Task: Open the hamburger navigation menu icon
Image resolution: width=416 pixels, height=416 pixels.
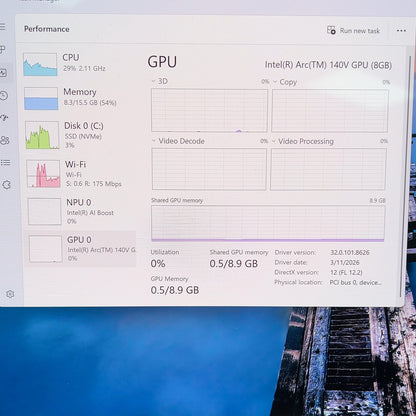Action: pos(3,27)
